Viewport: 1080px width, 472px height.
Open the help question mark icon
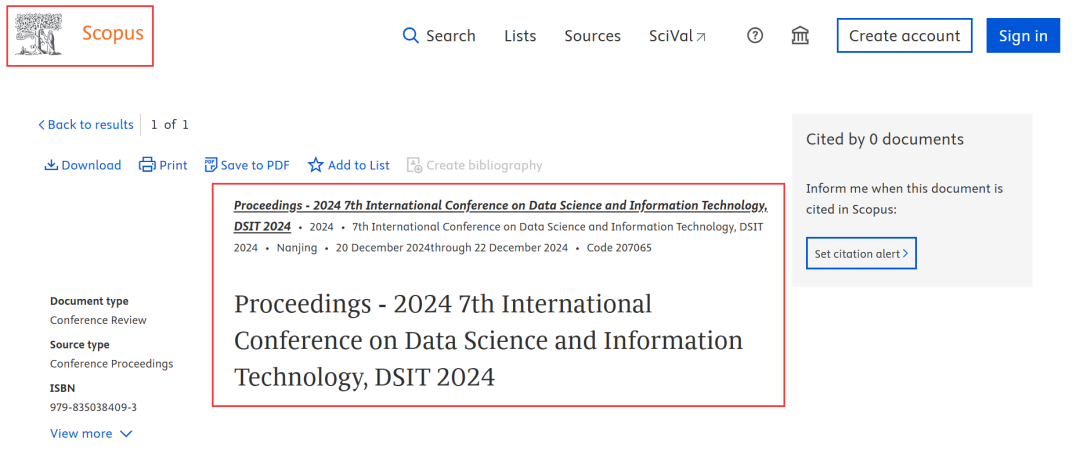[x=755, y=36]
